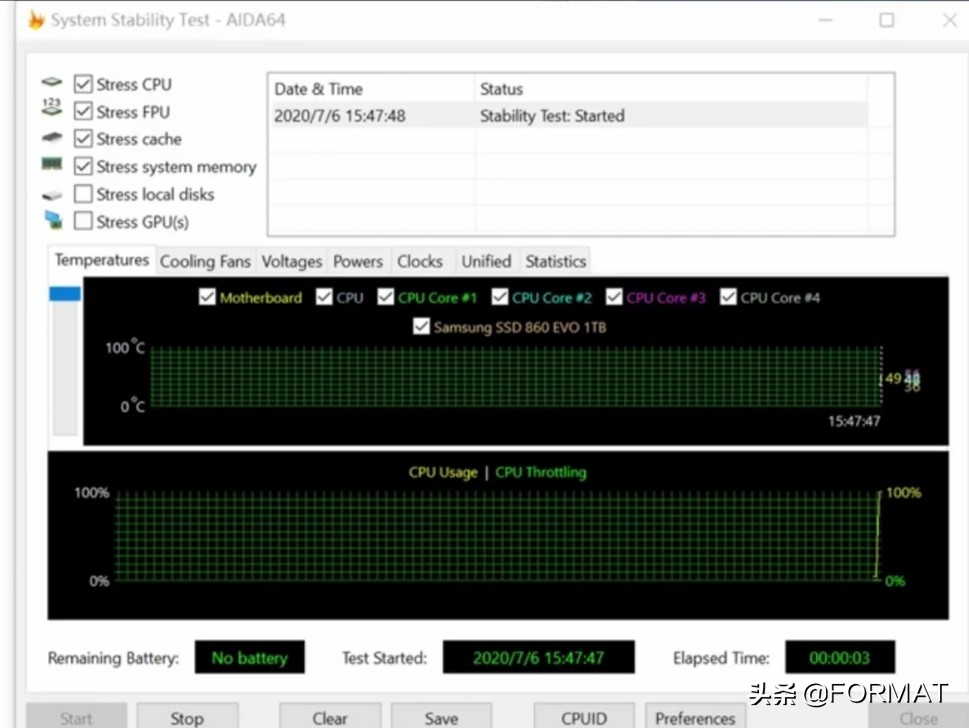
Task: Switch to the Statistics tab
Action: (x=556, y=261)
